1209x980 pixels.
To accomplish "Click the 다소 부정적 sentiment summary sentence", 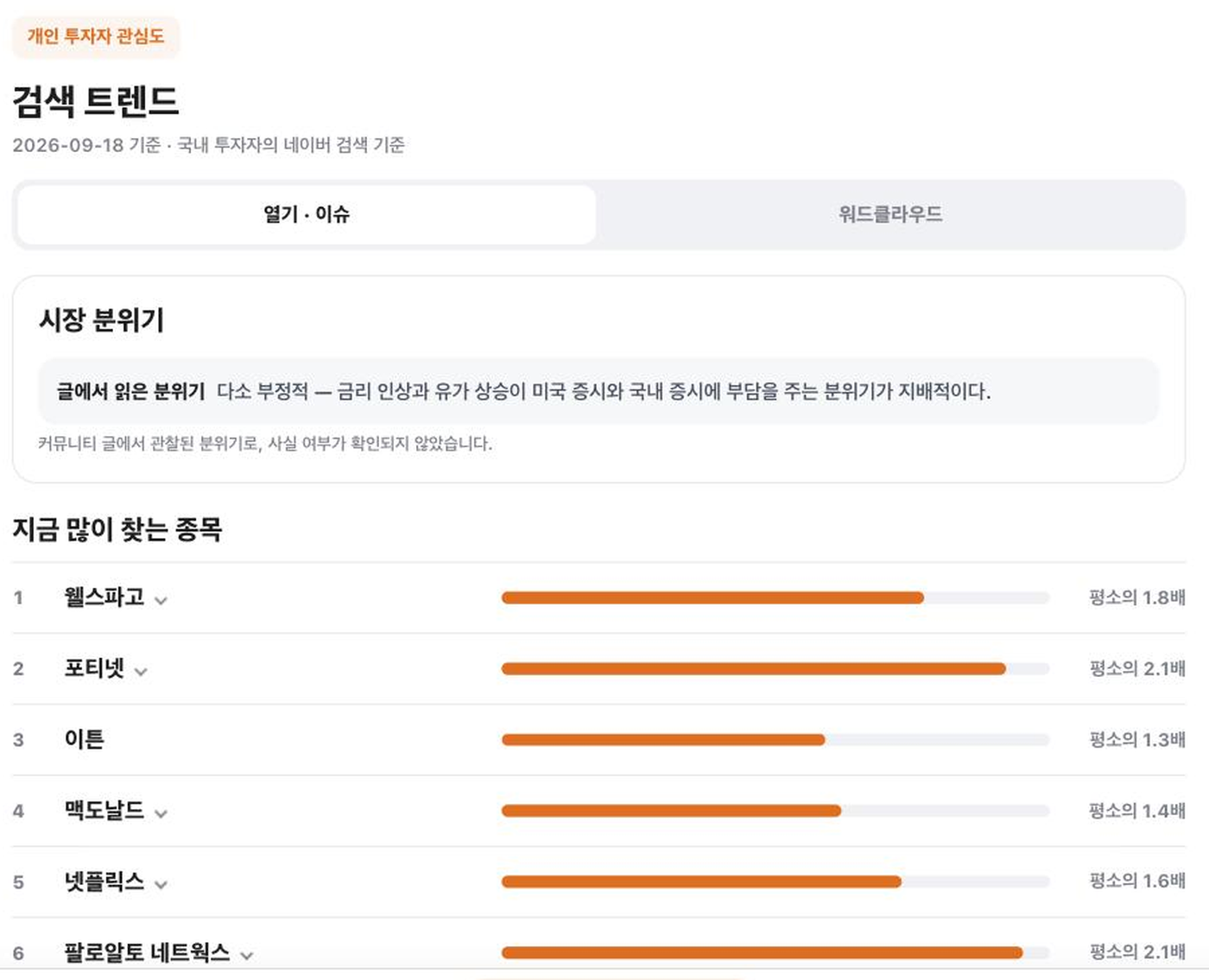I will [x=604, y=392].
